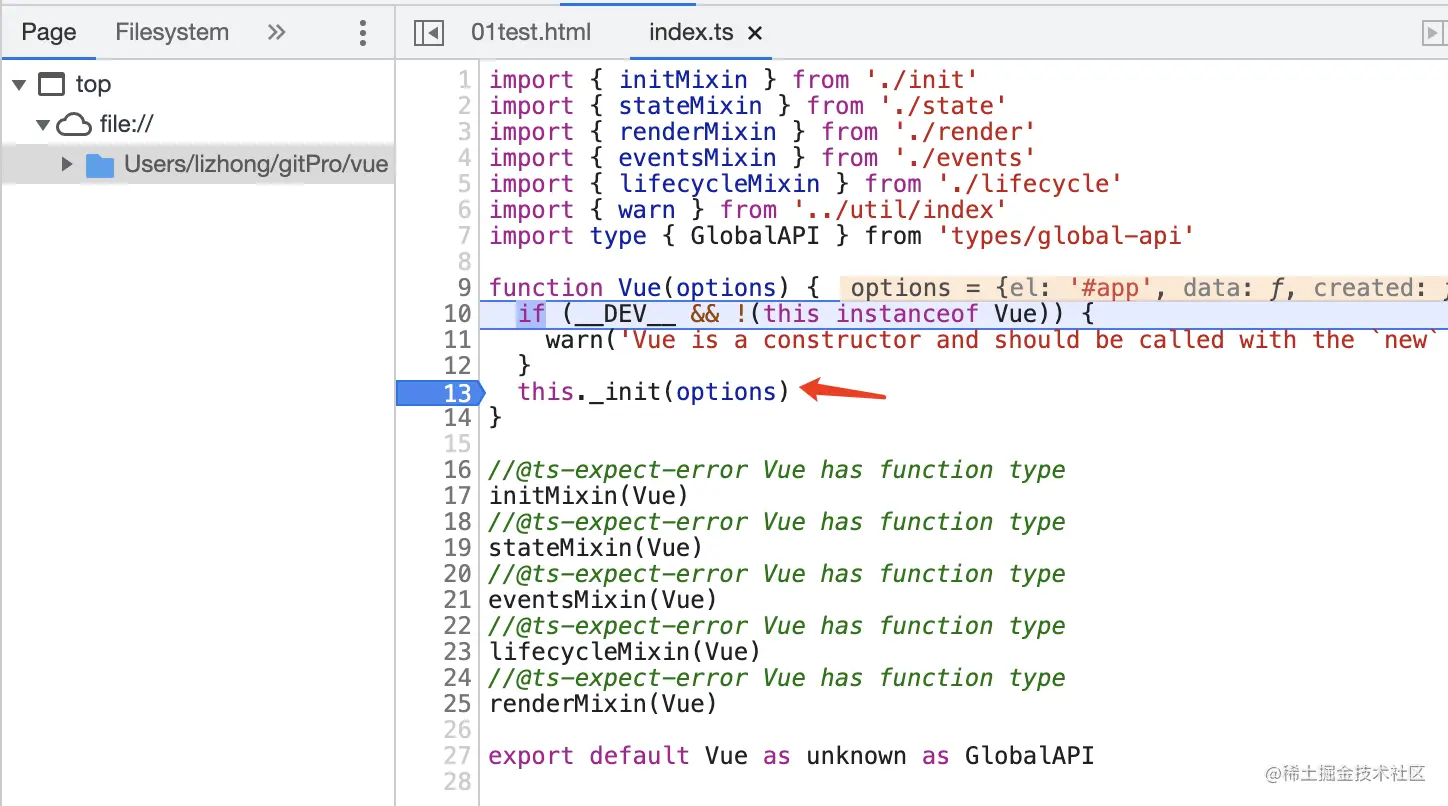Screen dimensions: 1448x806
Task: Collapse the top tree node arrow
Action: [19, 85]
